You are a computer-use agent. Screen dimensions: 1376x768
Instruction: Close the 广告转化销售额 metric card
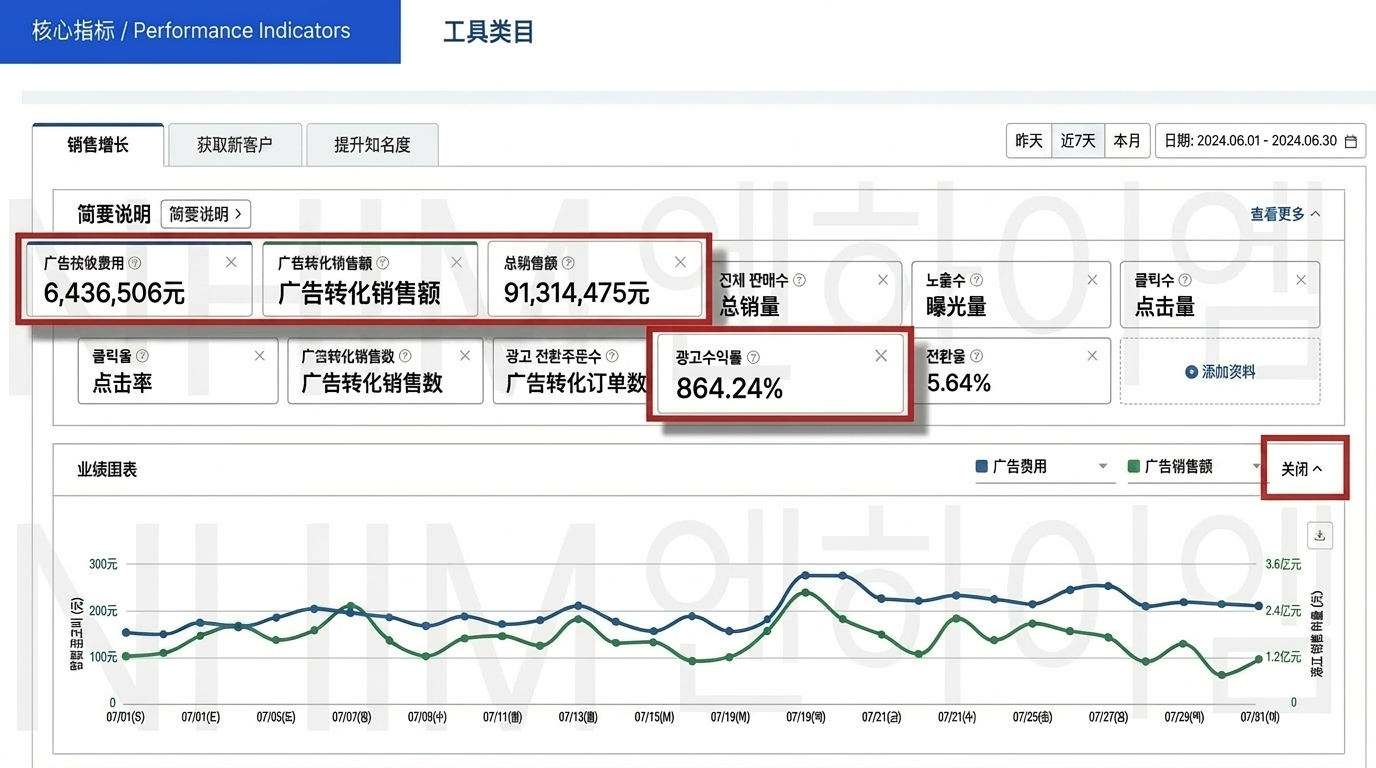pos(457,262)
